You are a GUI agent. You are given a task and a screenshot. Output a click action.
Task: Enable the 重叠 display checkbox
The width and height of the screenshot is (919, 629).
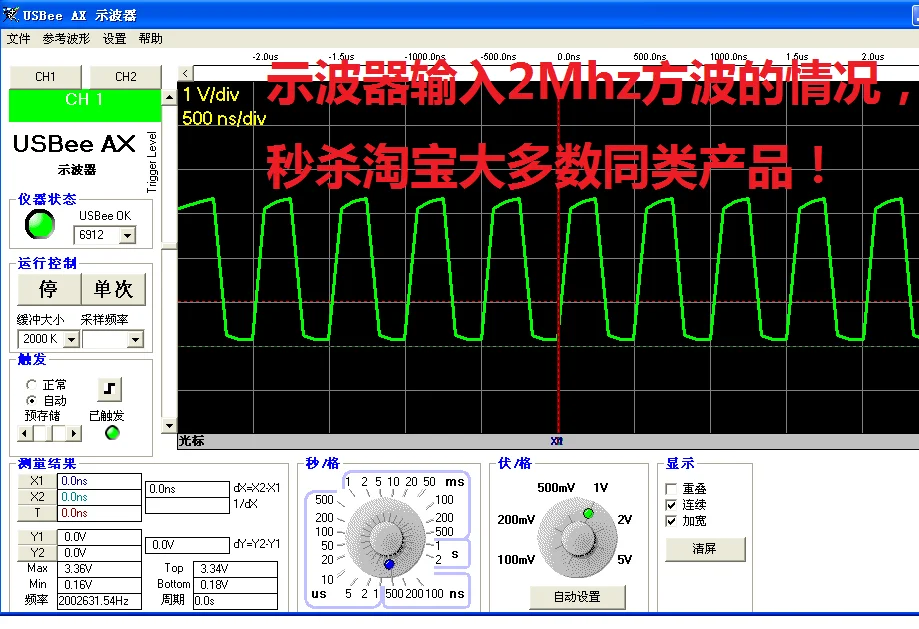(671, 489)
